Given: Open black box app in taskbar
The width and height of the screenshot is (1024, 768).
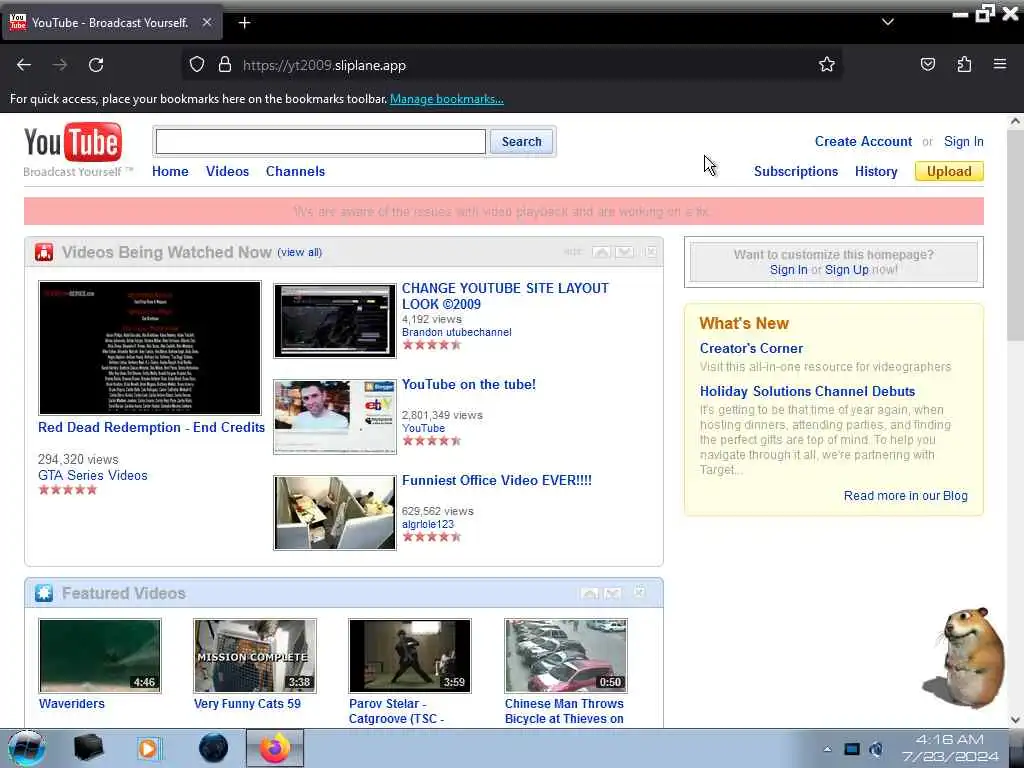Looking at the screenshot, I should [x=88, y=748].
